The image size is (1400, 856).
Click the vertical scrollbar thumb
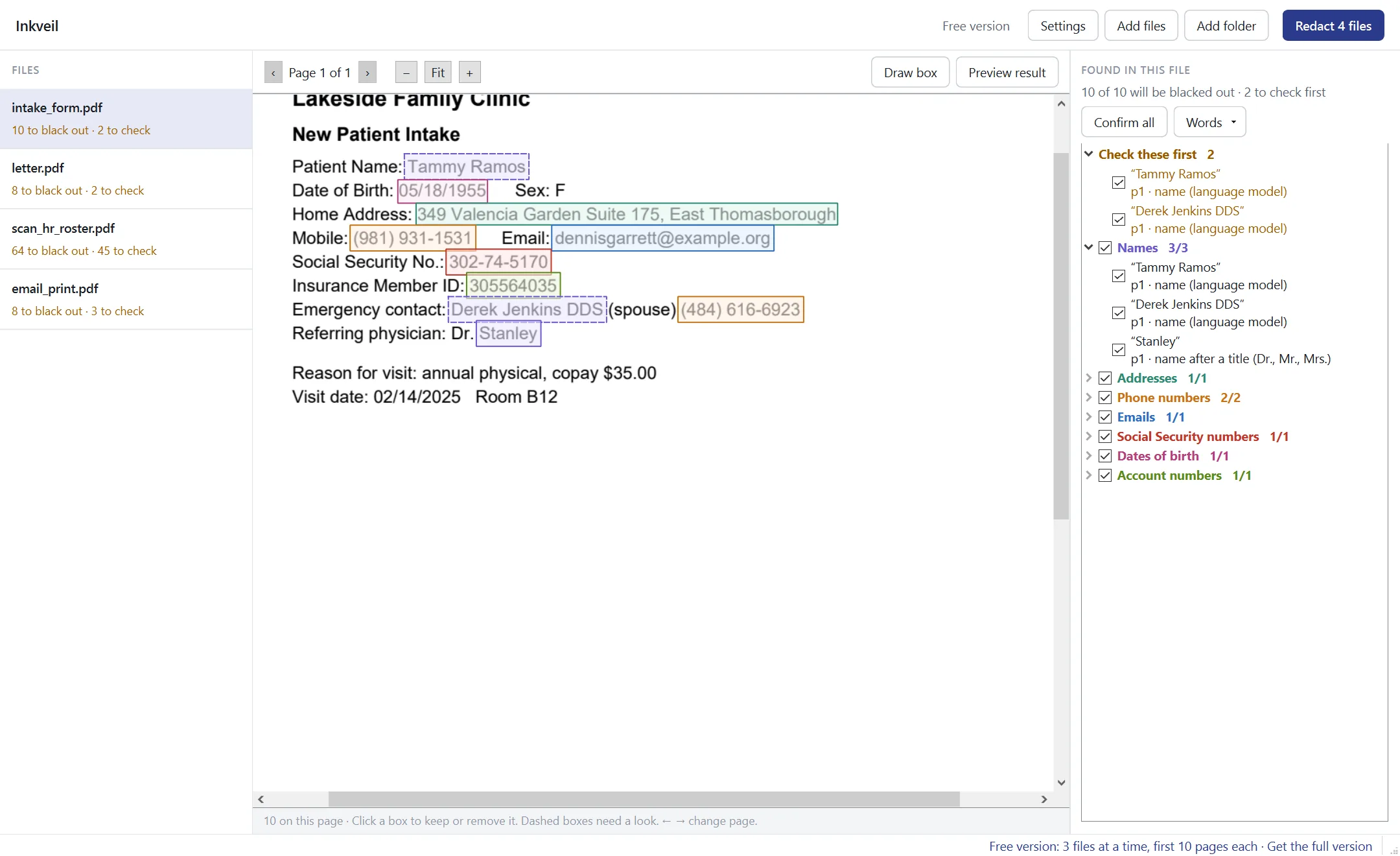coord(1061,336)
